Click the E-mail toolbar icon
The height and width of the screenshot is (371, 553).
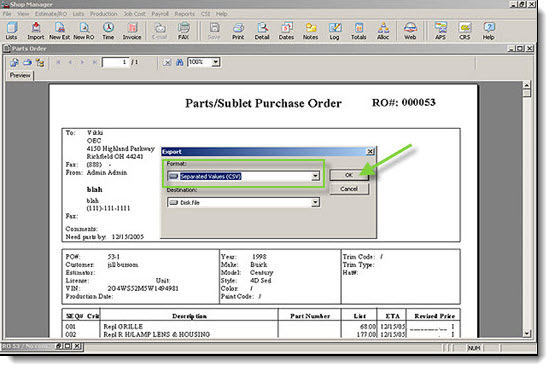pos(159,31)
